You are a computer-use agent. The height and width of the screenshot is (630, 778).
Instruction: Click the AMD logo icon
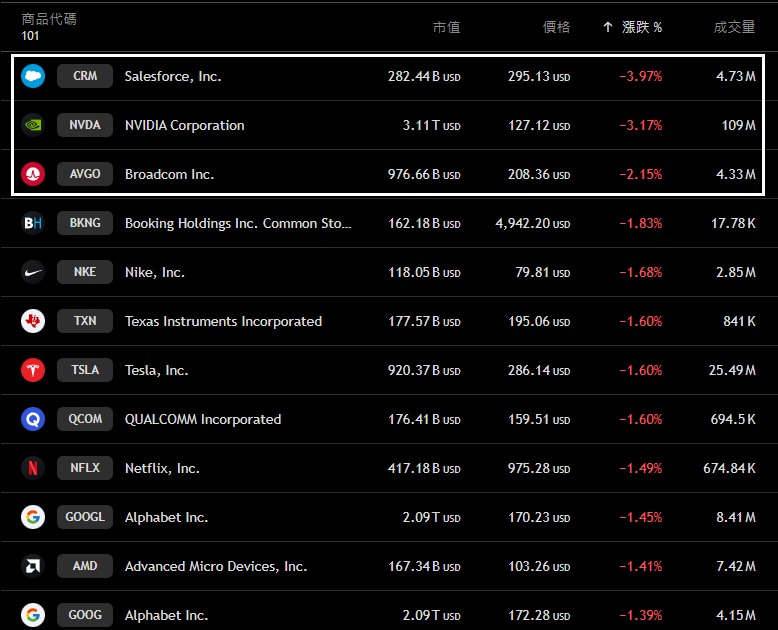(33, 566)
